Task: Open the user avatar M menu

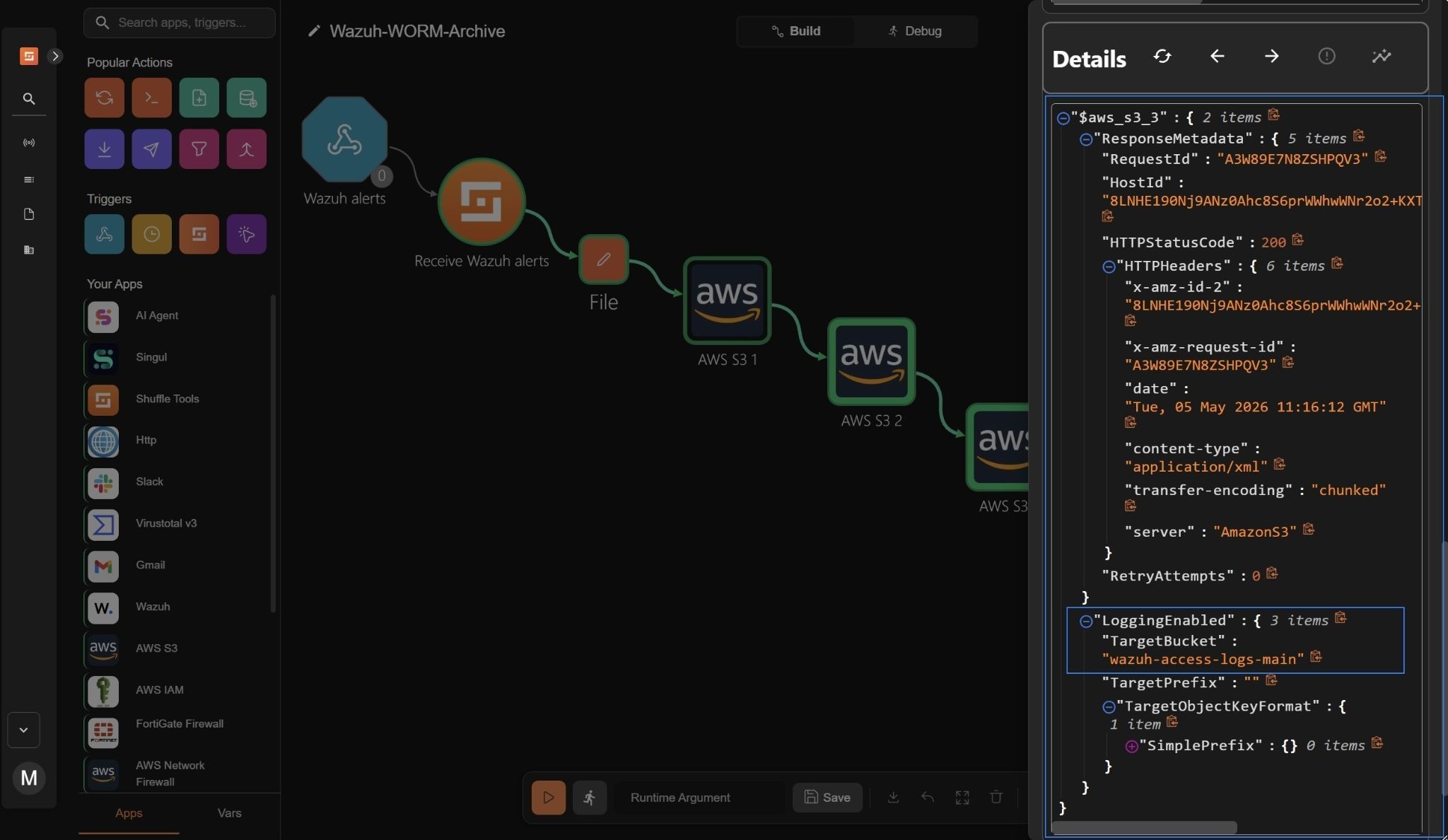Action: tap(29, 778)
